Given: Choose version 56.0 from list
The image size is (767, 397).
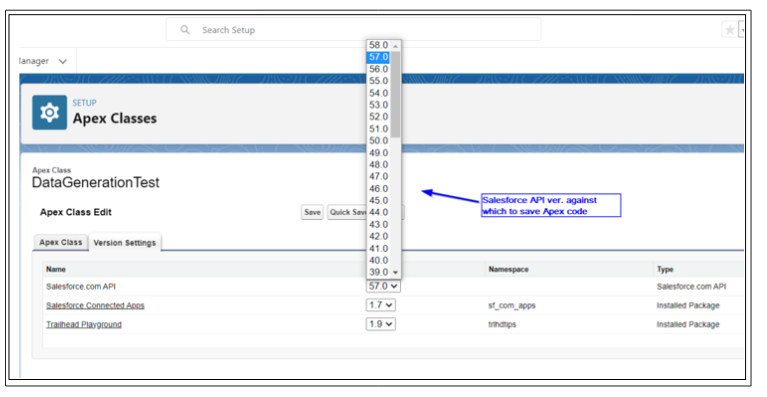Looking at the screenshot, I should (379, 69).
